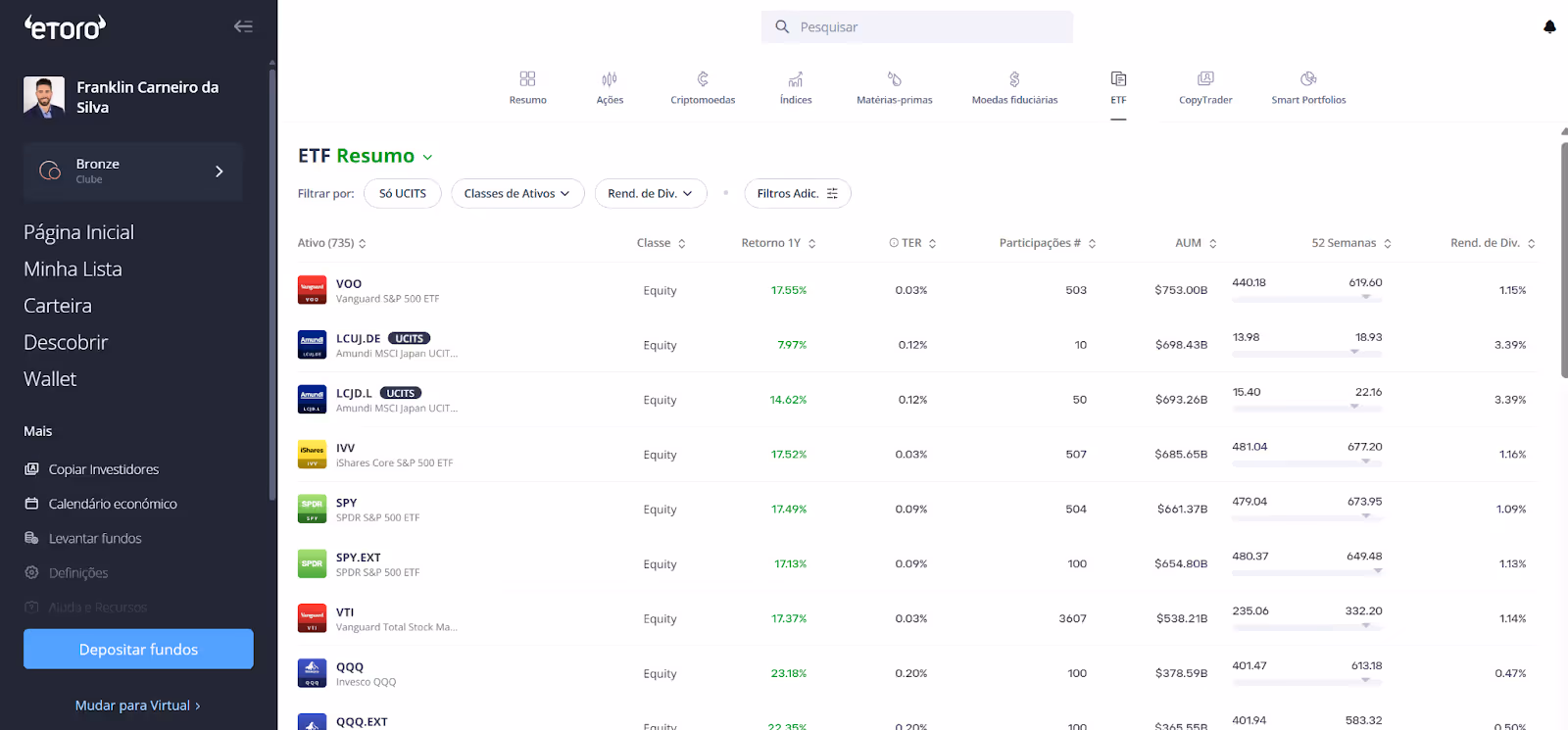Open VOO Vanguard S&P 500 ETF name

[387, 299]
